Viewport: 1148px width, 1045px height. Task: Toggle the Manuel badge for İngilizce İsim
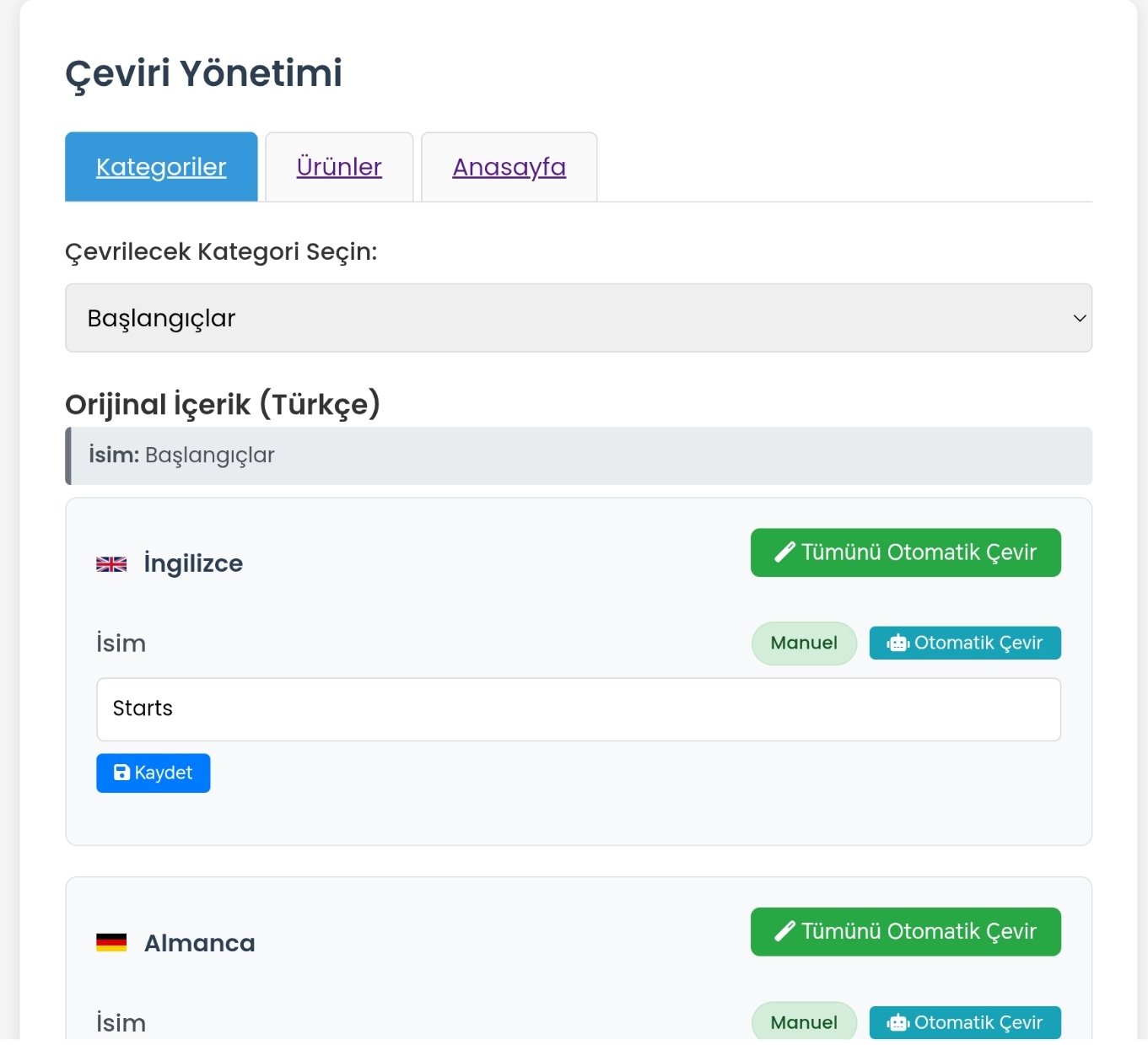pyautogui.click(x=805, y=644)
